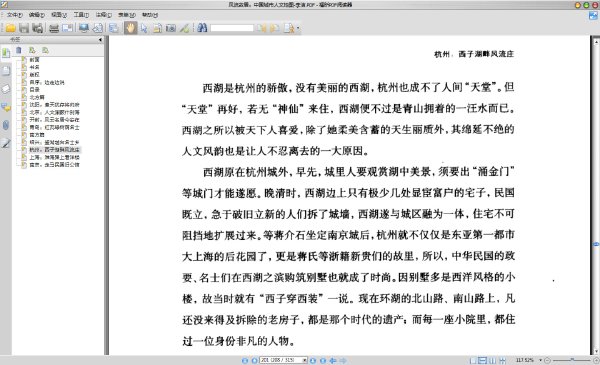Open the Signatures pen panel
The height and width of the screenshot is (365, 600).
pyautogui.click(x=6, y=143)
